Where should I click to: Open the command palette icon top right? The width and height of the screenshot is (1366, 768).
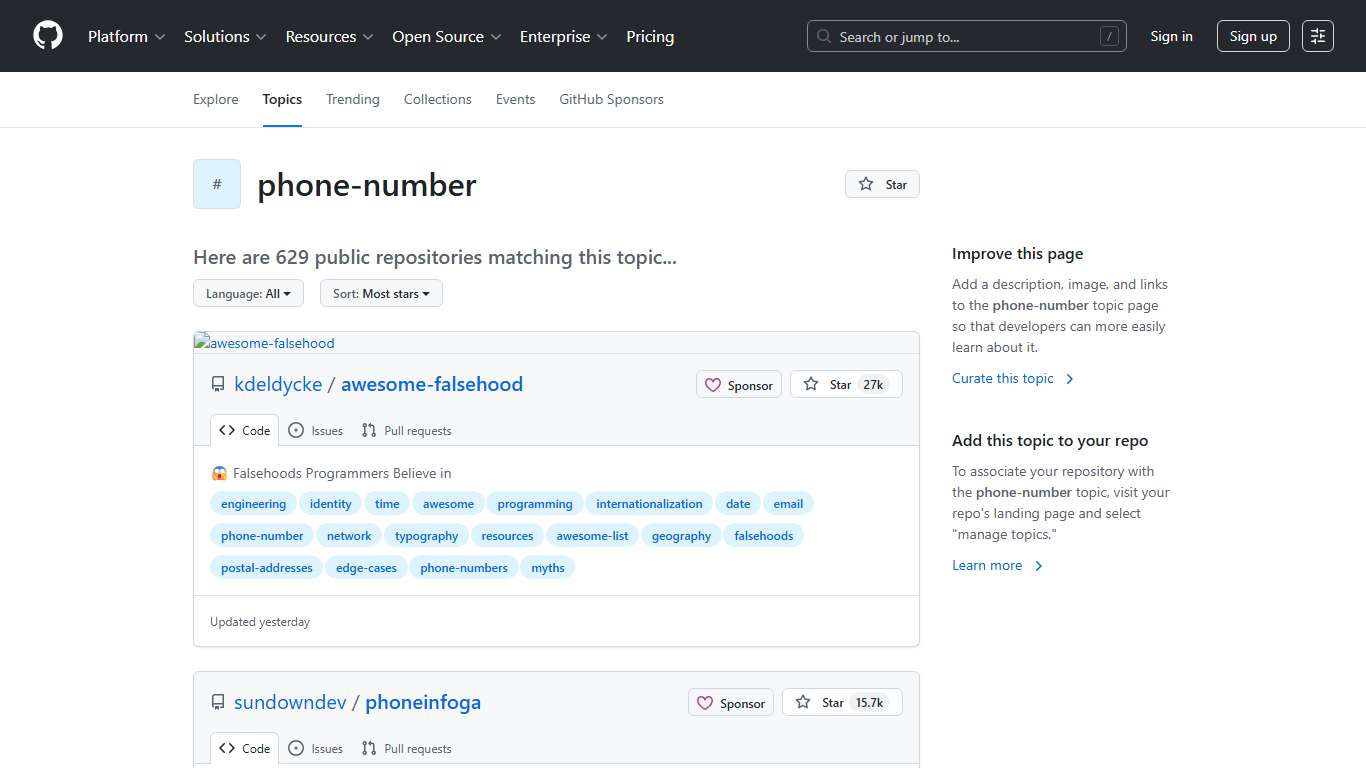click(1317, 36)
